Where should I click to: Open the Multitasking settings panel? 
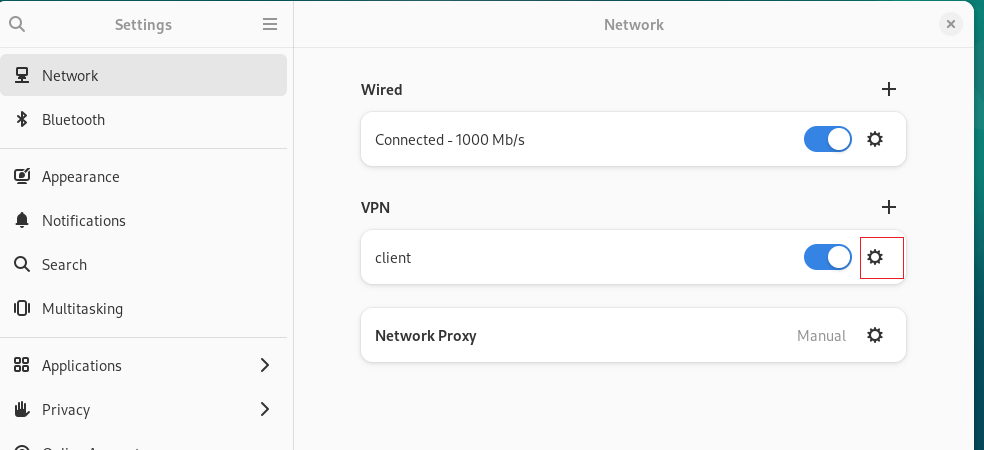tap(144, 308)
